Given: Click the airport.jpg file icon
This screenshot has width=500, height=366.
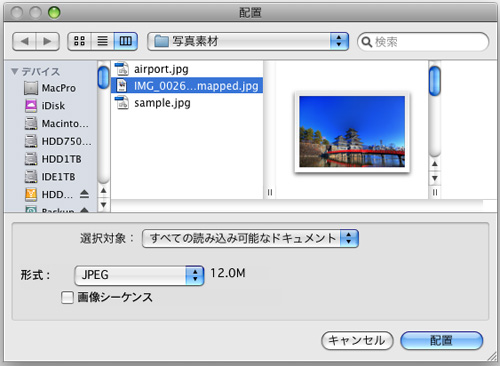Looking at the screenshot, I should (122, 69).
